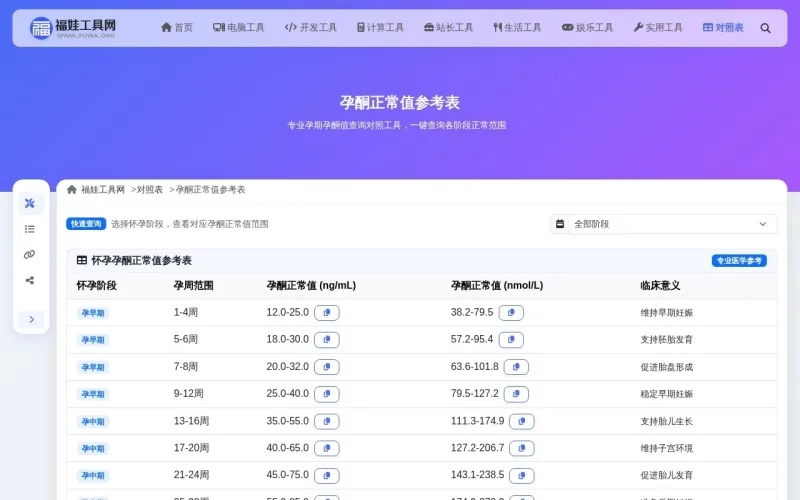Copy ng/mL value 40.0-65.0
Image resolution: width=800 pixels, height=500 pixels.
coord(327,448)
